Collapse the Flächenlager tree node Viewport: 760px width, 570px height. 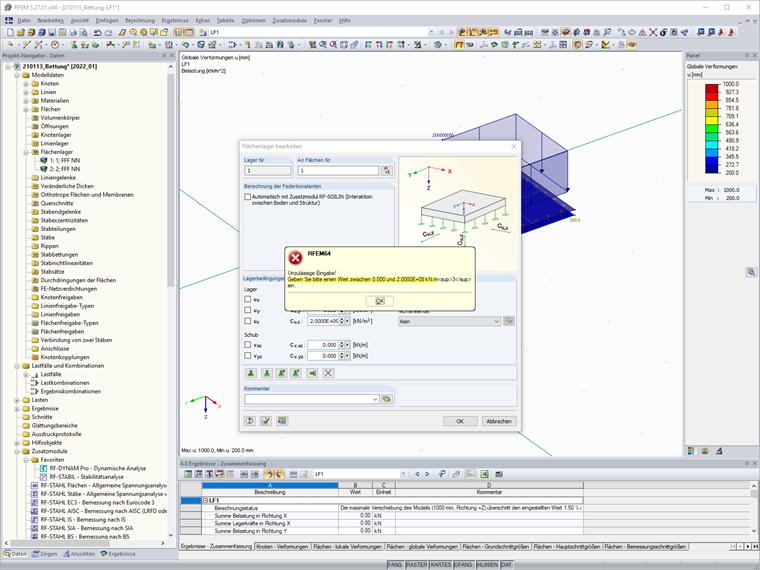pyautogui.click(x=26, y=152)
